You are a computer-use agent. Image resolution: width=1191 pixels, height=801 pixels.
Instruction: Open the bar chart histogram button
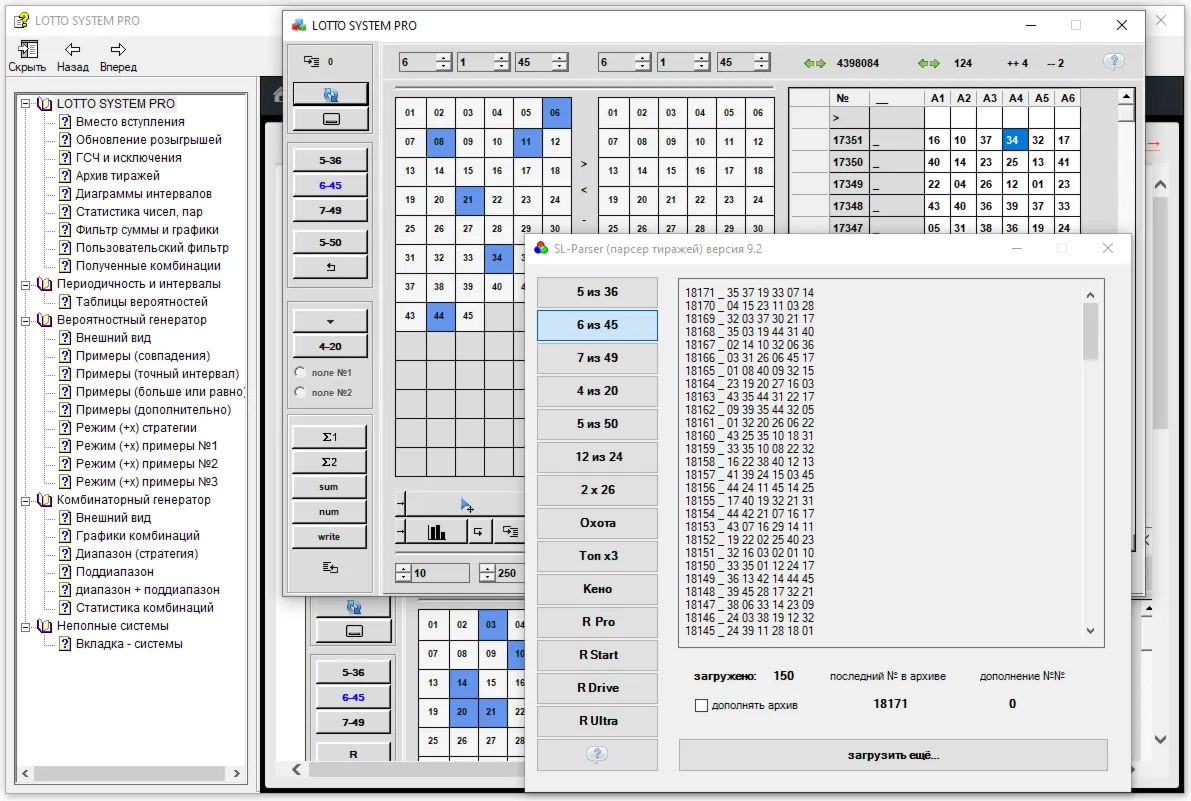click(437, 531)
